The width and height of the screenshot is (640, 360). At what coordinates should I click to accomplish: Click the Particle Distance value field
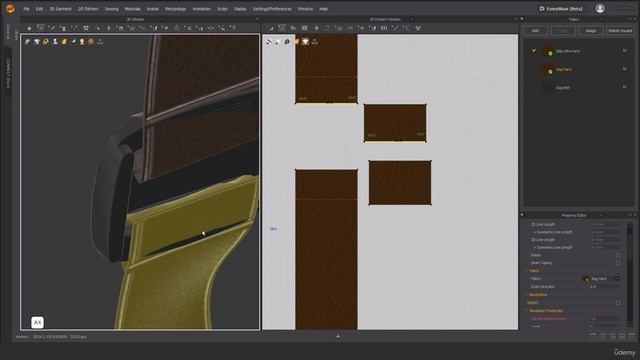[x=605, y=319]
